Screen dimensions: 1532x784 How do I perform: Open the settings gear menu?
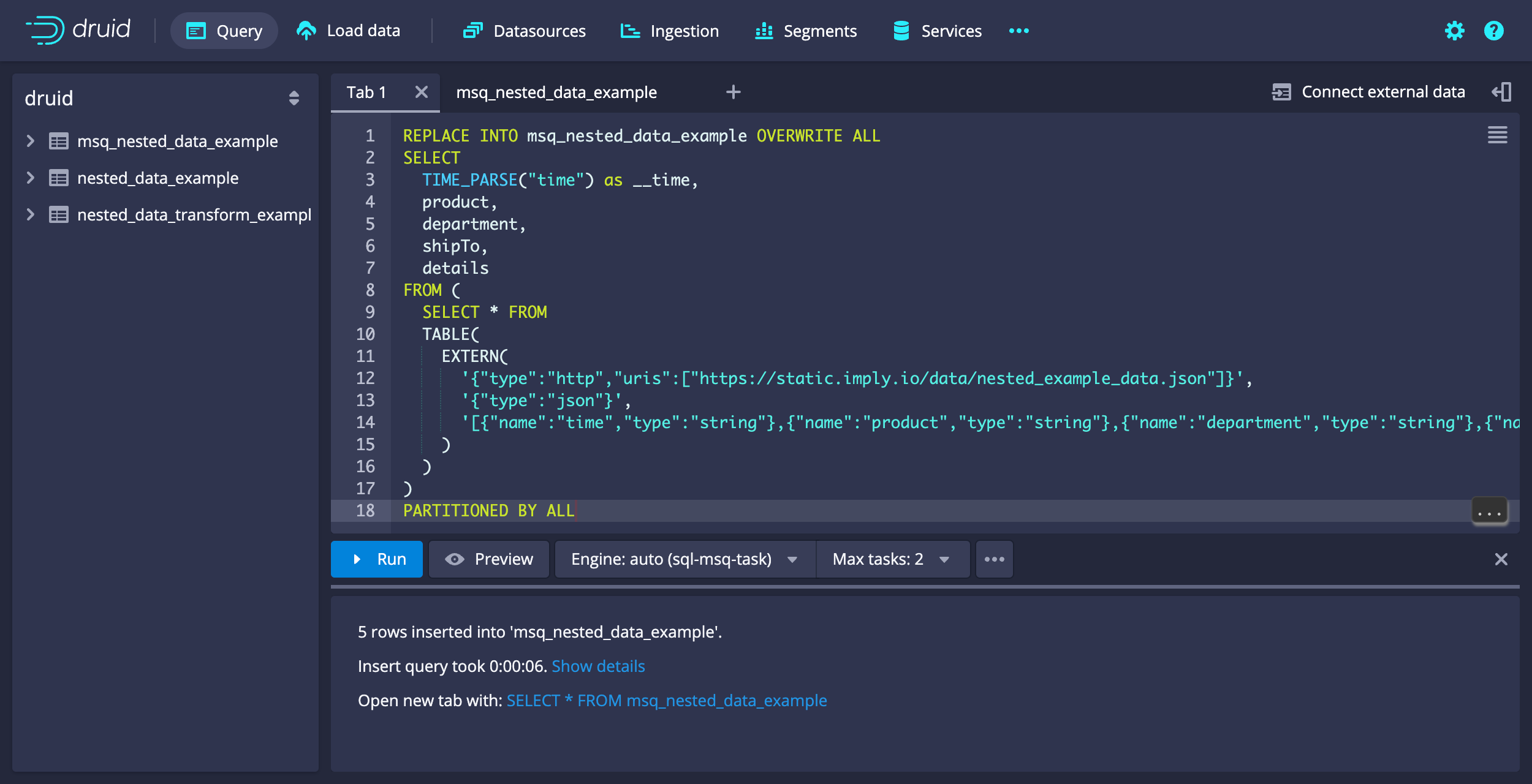pos(1454,31)
